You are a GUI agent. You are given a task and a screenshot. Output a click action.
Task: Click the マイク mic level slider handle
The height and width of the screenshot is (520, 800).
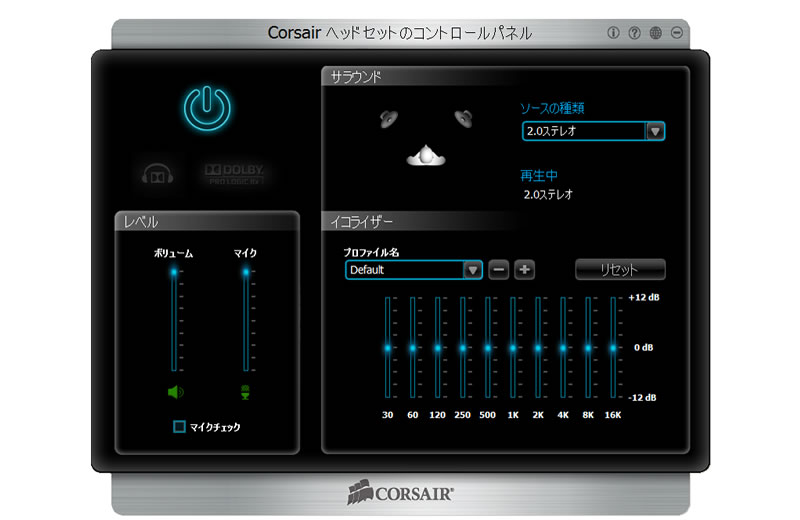coord(246,272)
